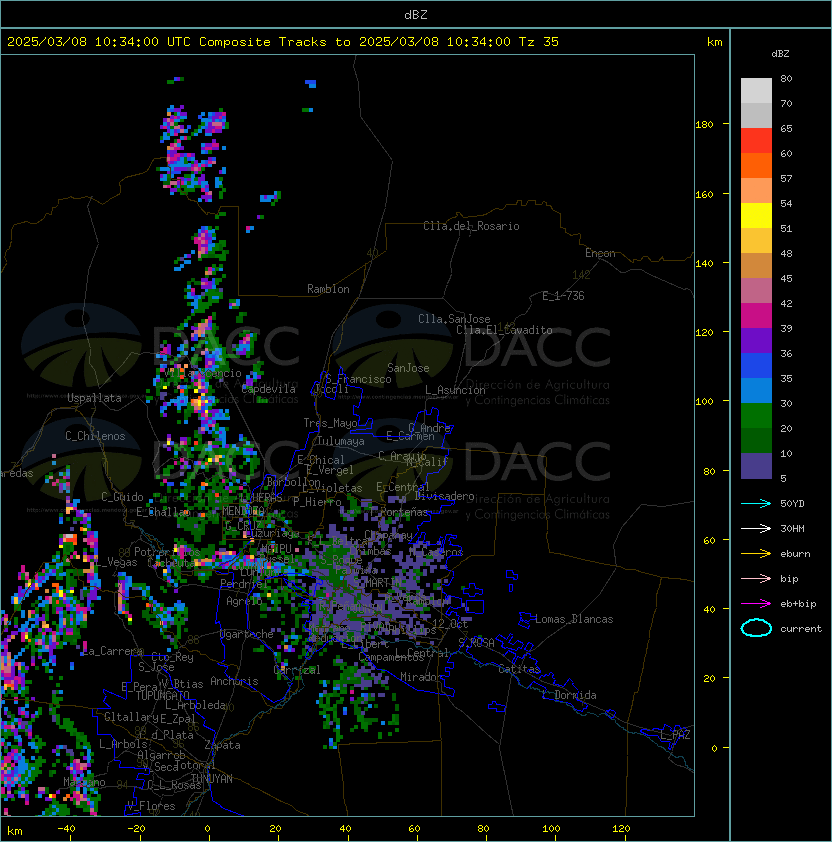
Task: Click the yellow eburn arrow legend icon
Action: pos(756,553)
